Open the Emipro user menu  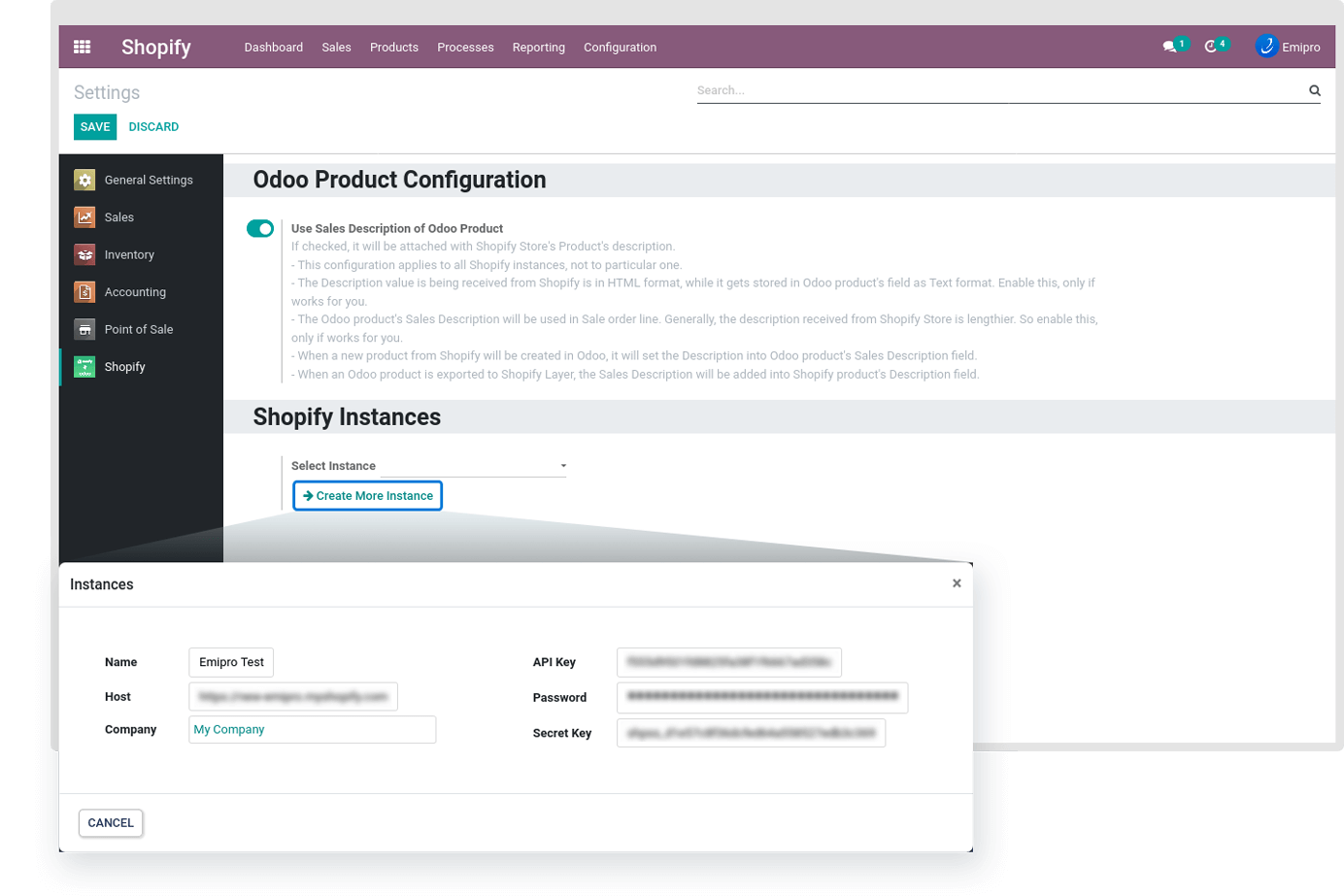[x=1288, y=47]
